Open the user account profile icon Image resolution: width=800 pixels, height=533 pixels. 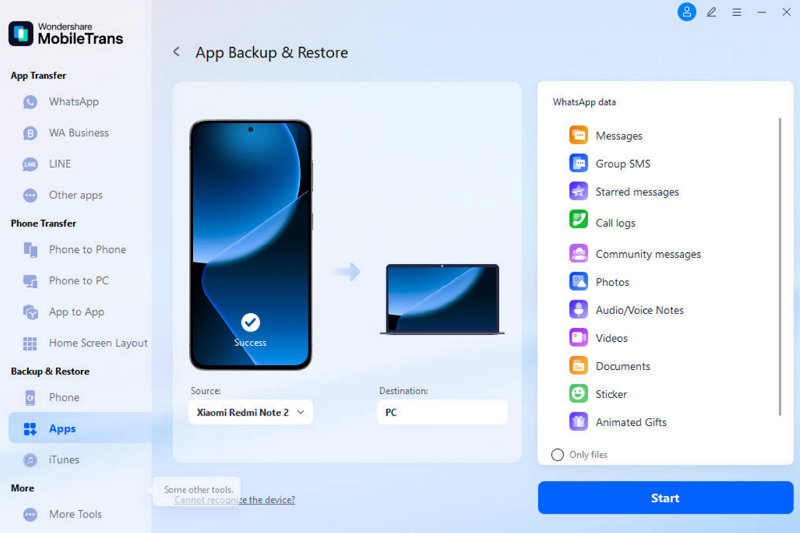pos(686,12)
